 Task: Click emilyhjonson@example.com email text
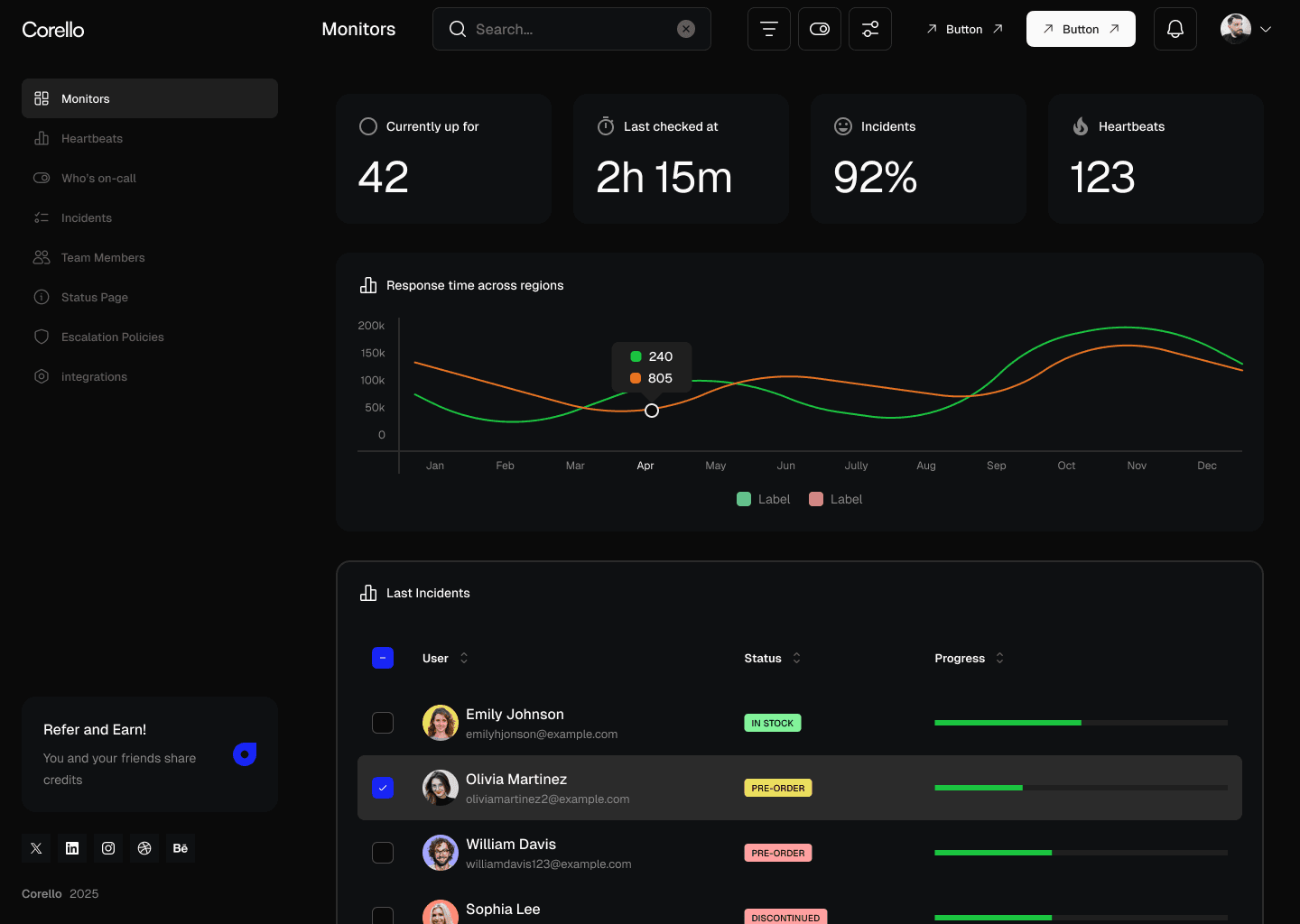[x=542, y=735]
